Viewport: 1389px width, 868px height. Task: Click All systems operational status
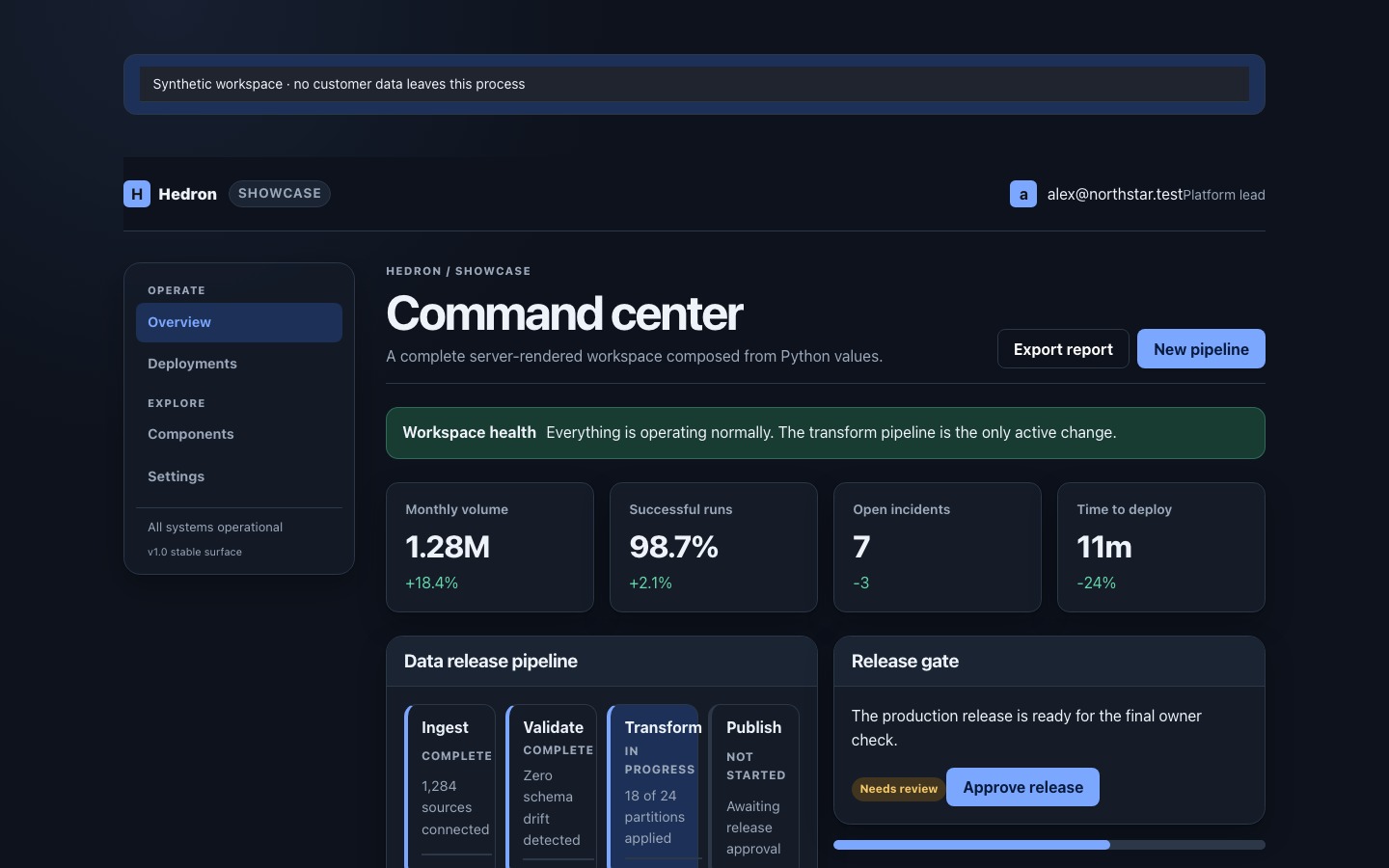click(x=215, y=528)
